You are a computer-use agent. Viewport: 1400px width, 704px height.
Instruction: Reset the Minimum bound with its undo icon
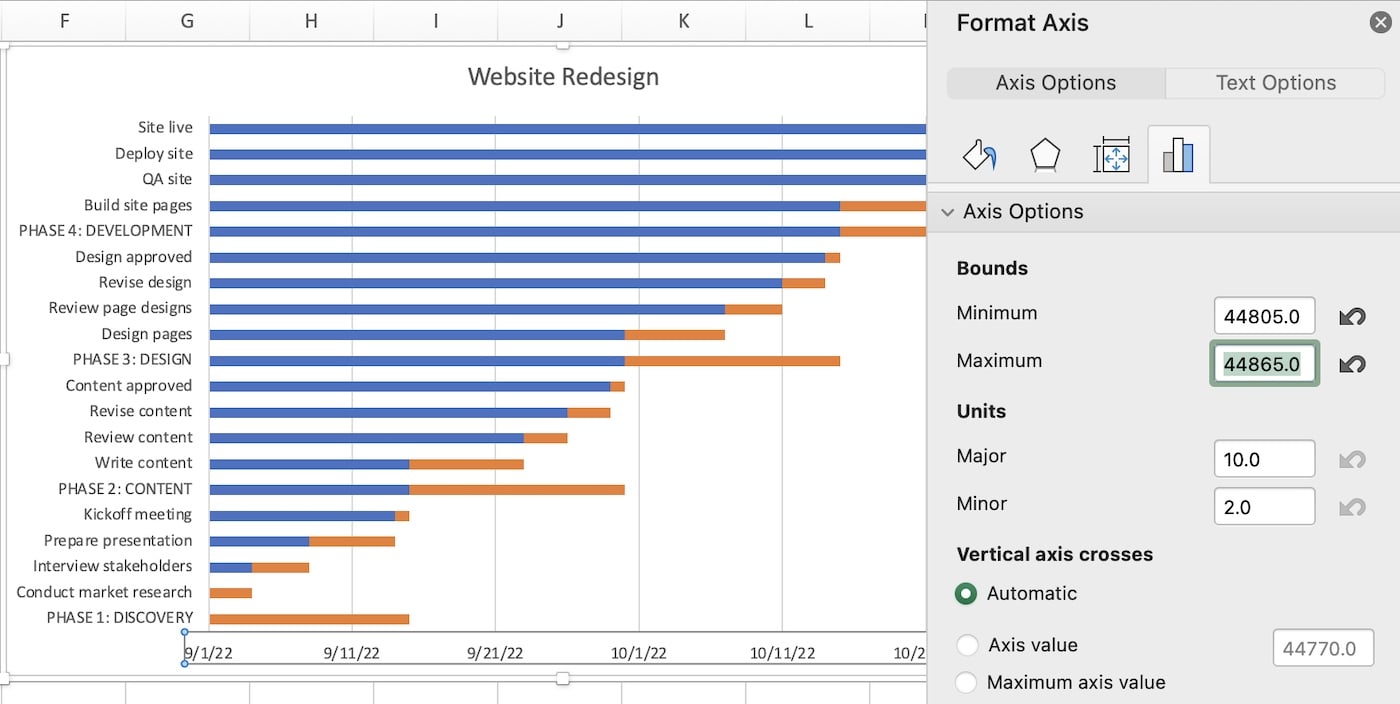(1352, 316)
